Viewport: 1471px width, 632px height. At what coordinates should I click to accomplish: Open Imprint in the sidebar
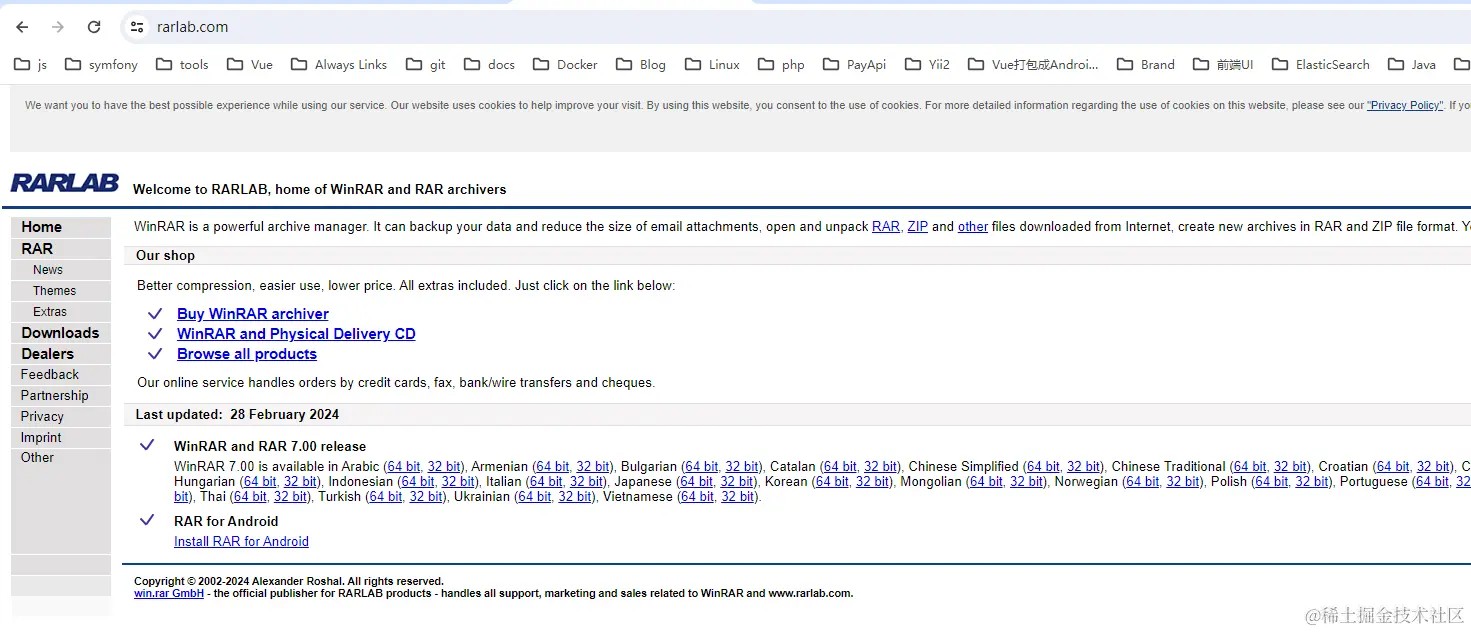41,437
